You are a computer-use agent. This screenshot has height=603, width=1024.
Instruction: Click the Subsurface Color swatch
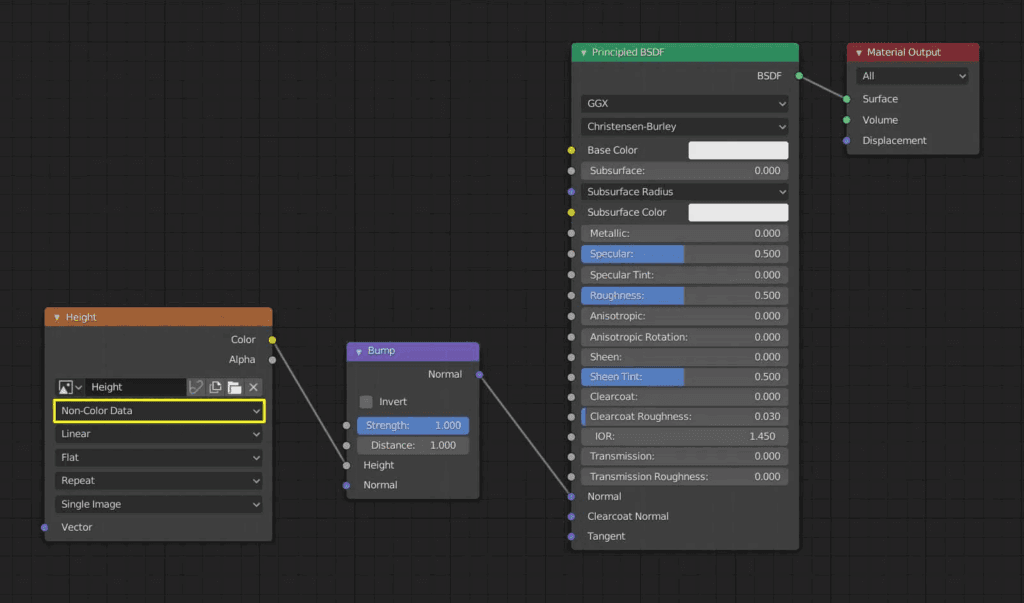[x=738, y=212]
